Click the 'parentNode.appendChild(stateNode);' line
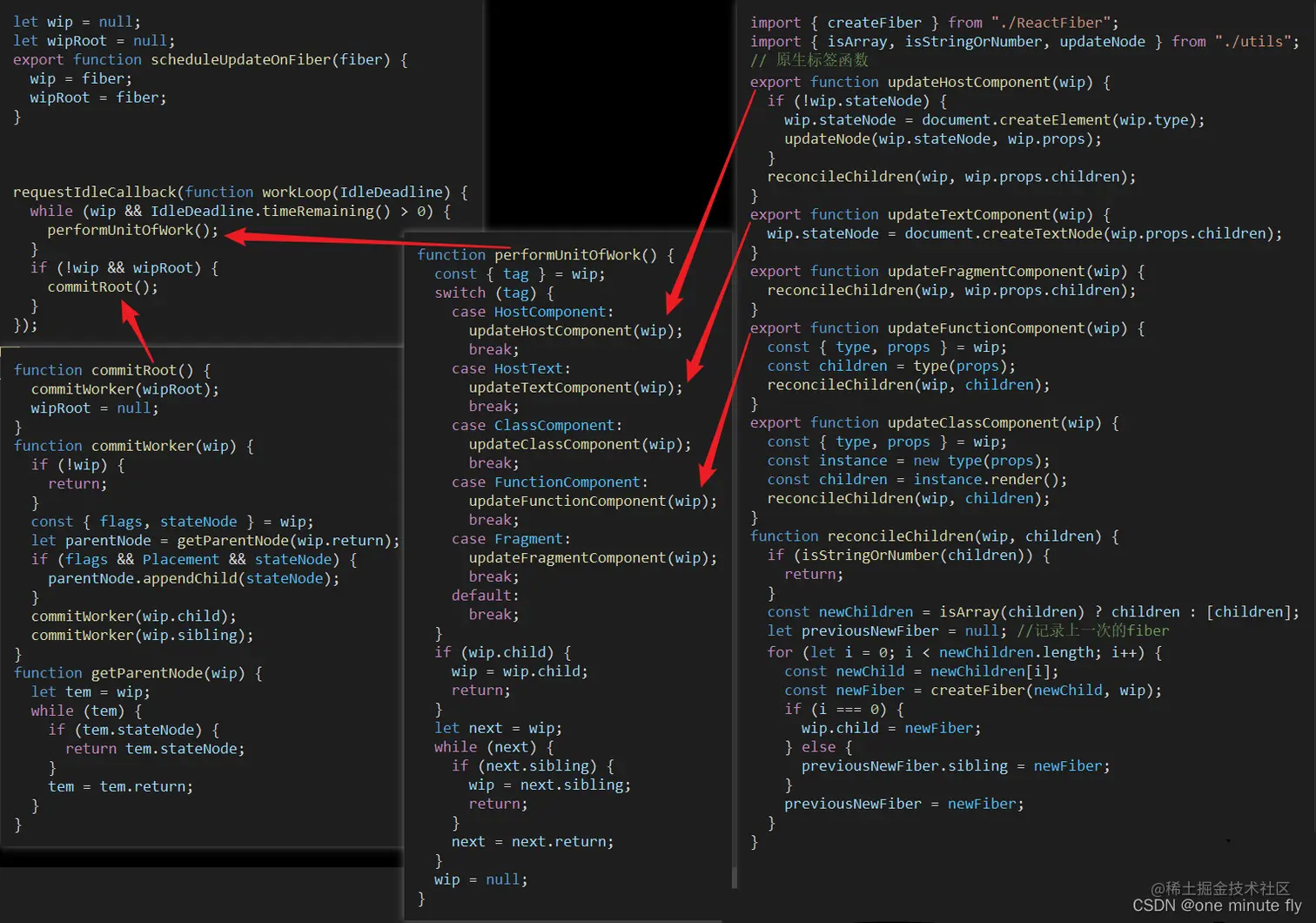The image size is (1316, 923). coord(194,579)
